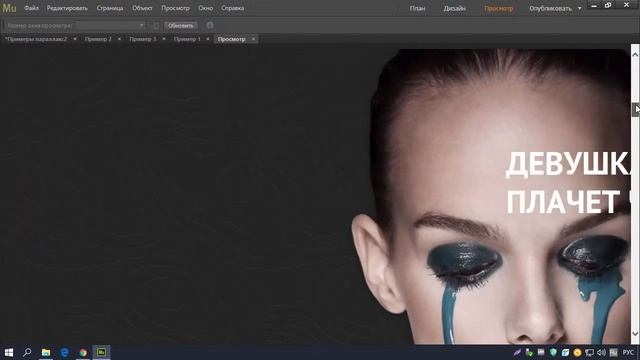Click the Adobe Muse Mu logo icon
Image resolution: width=640 pixels, height=360 pixels.
(x=9, y=8)
